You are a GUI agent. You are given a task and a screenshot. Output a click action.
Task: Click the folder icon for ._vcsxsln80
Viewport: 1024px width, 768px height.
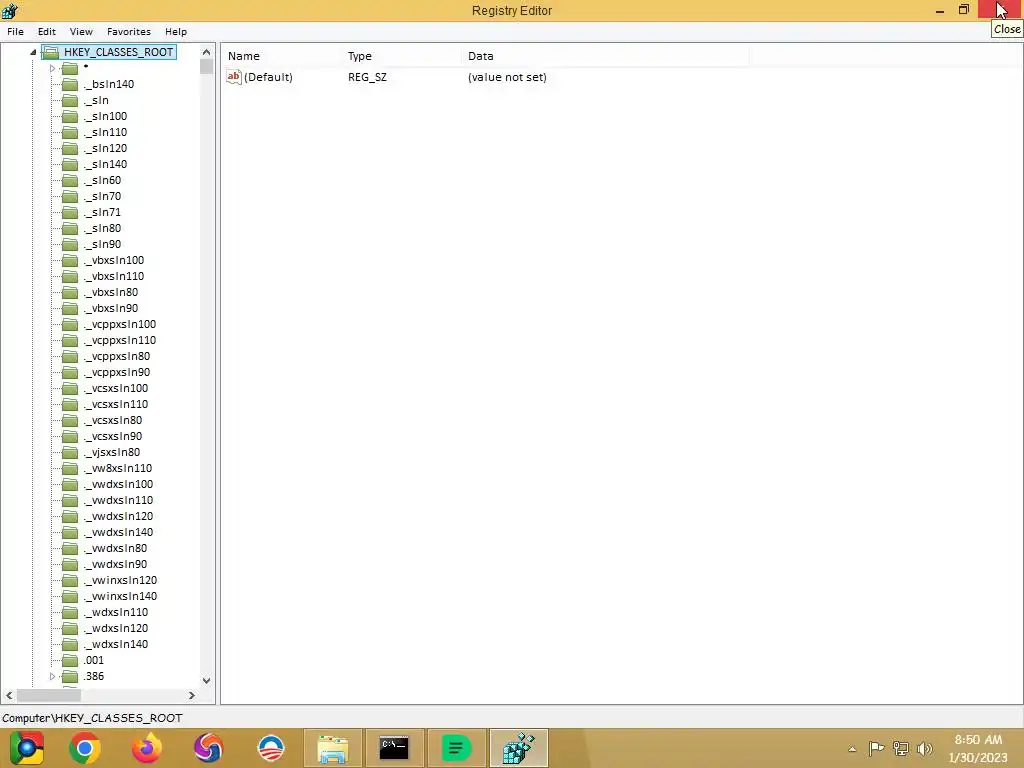point(70,421)
